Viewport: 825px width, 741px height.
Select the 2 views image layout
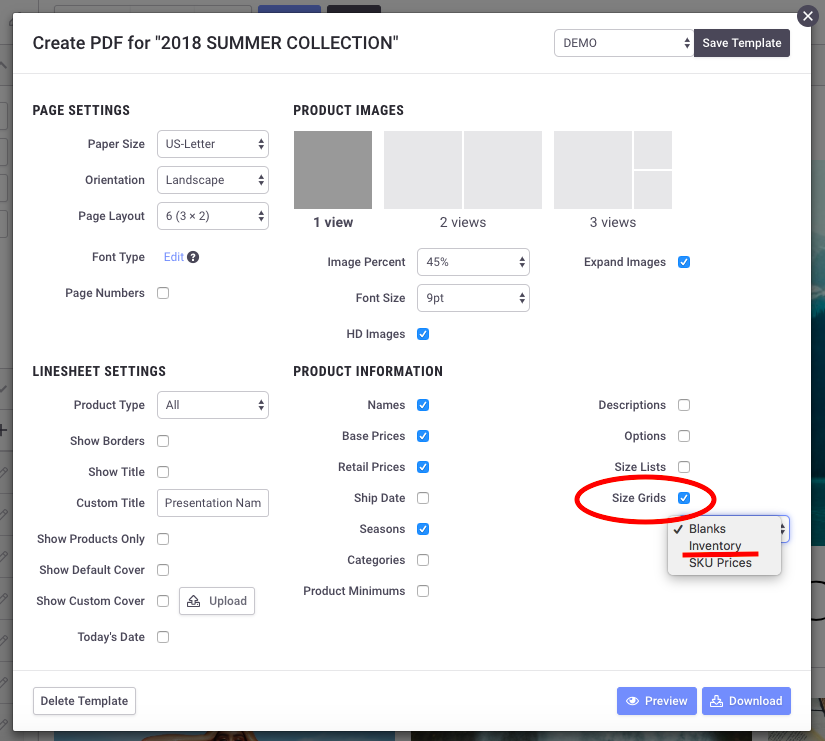[462, 170]
